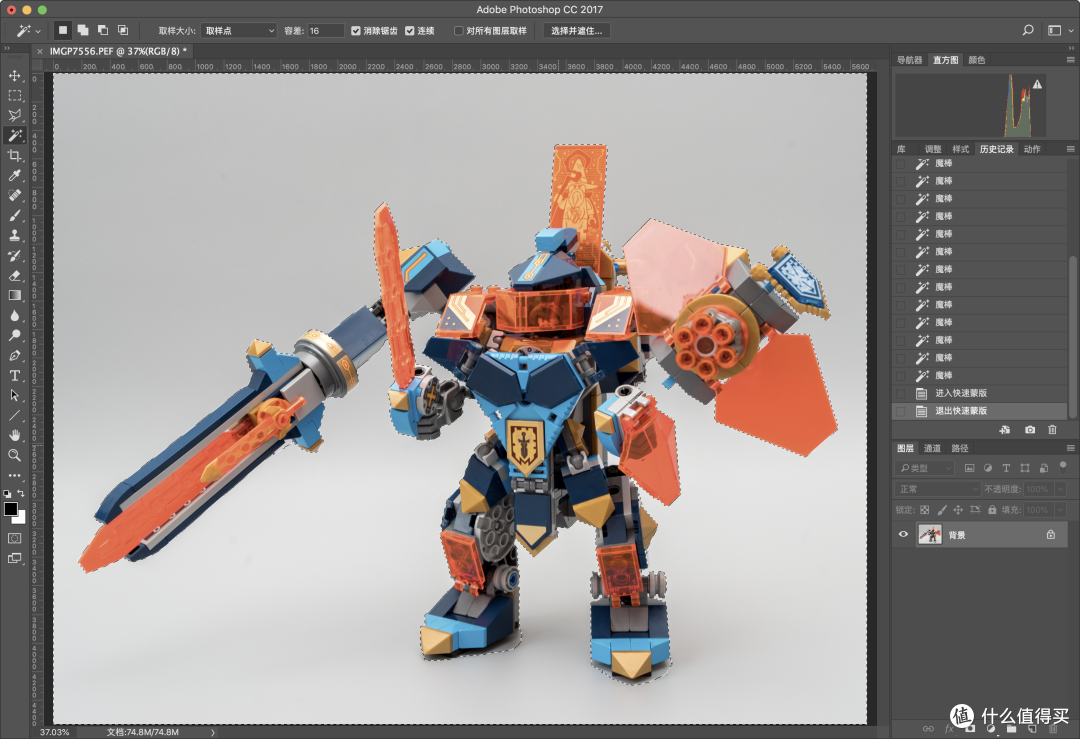
Task: Open the Fill (填充) dropdown arrow
Action: coord(1060,510)
